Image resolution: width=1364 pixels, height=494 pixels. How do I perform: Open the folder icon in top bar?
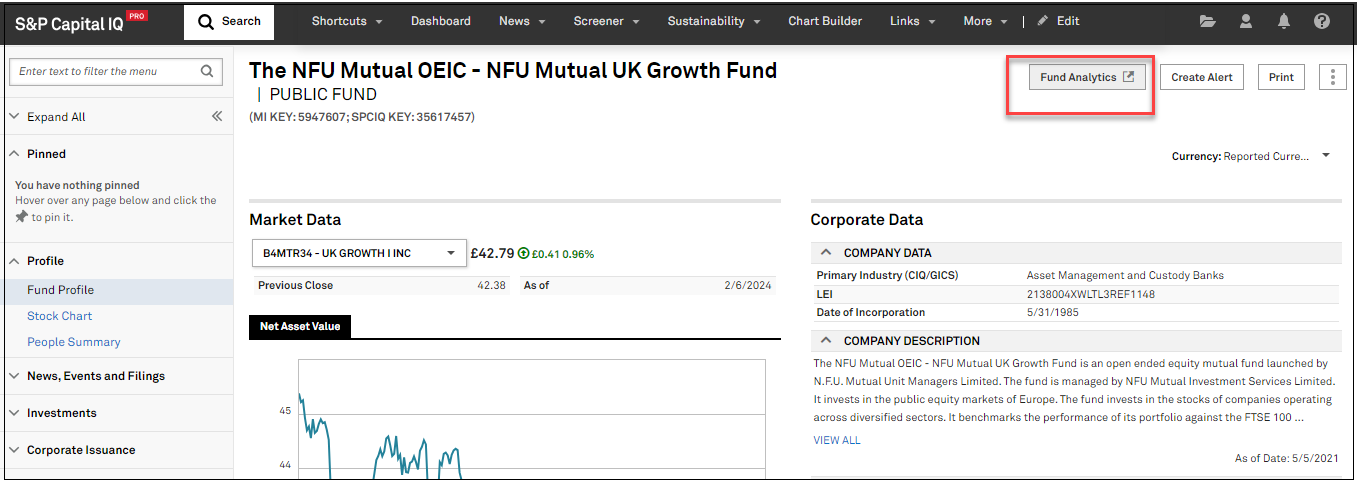coord(1207,21)
